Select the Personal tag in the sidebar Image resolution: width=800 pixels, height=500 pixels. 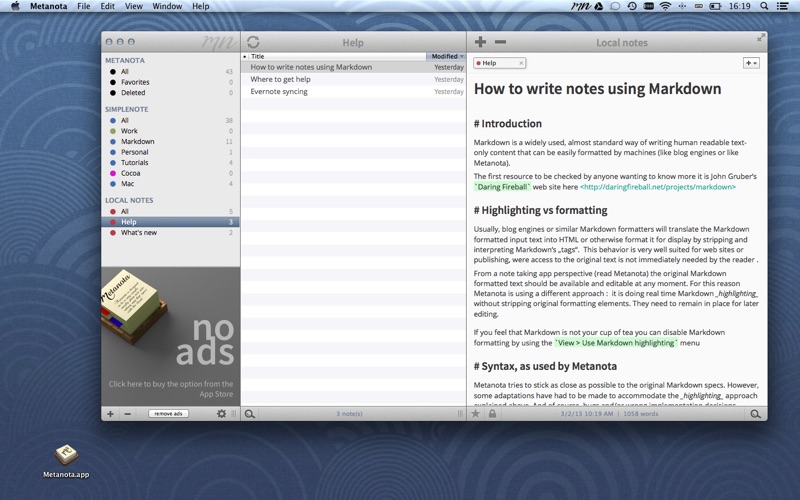(170, 152)
